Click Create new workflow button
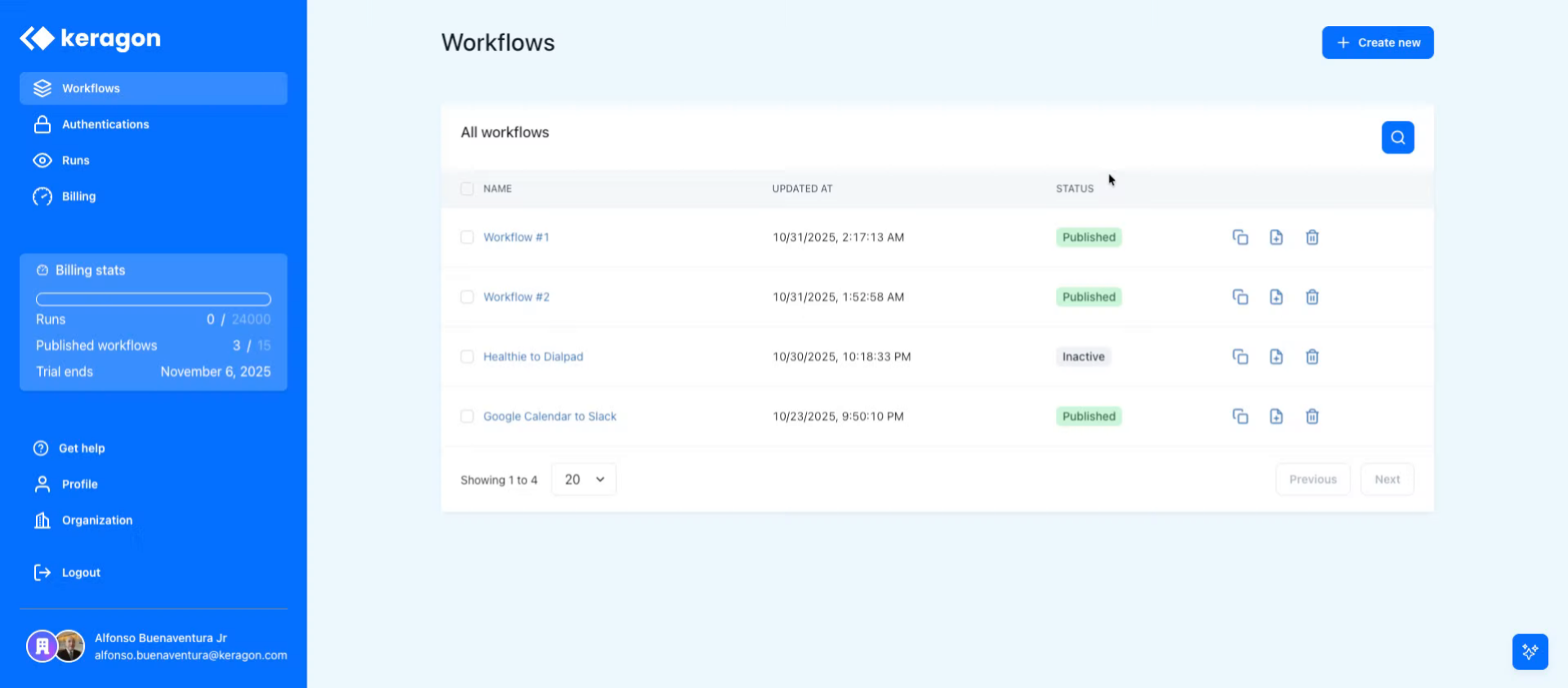Screen dimensions: 1568x688 [x=1378, y=42]
